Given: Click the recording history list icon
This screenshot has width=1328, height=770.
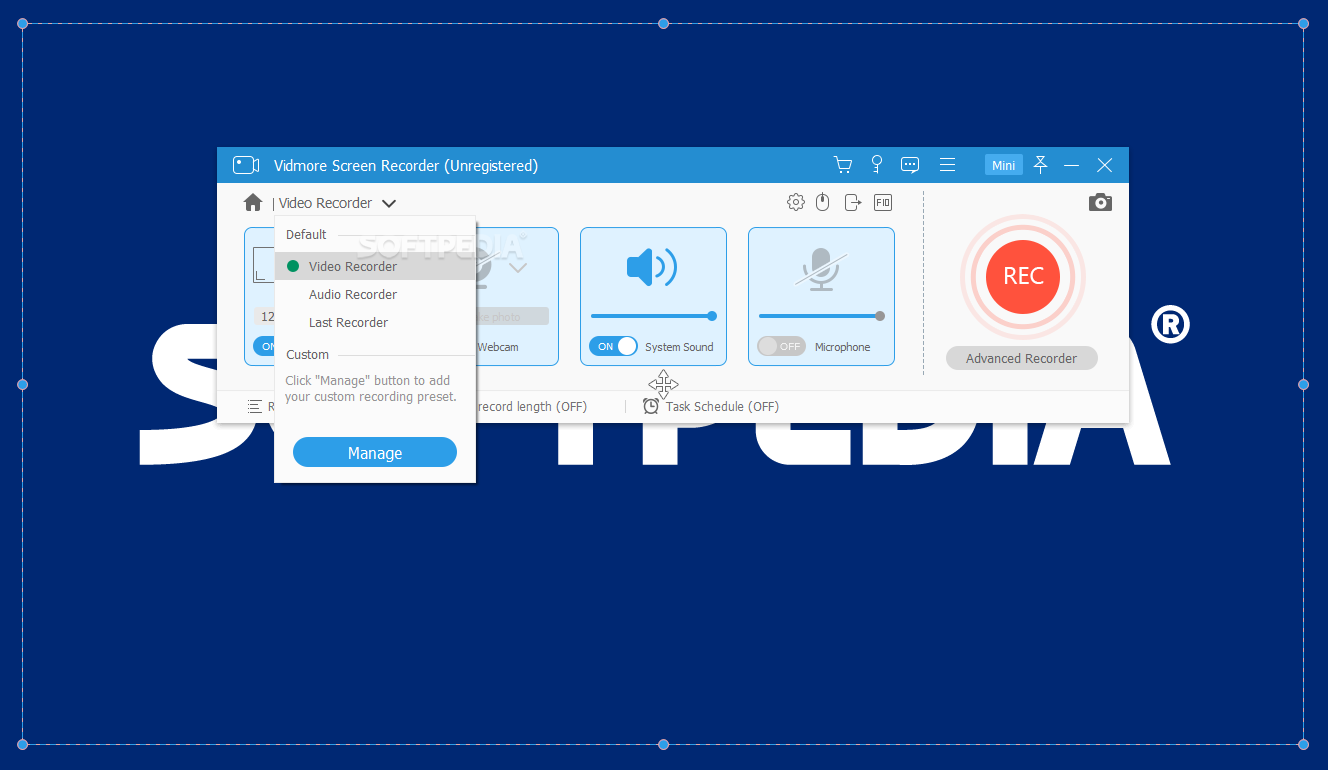Looking at the screenshot, I should point(255,406).
